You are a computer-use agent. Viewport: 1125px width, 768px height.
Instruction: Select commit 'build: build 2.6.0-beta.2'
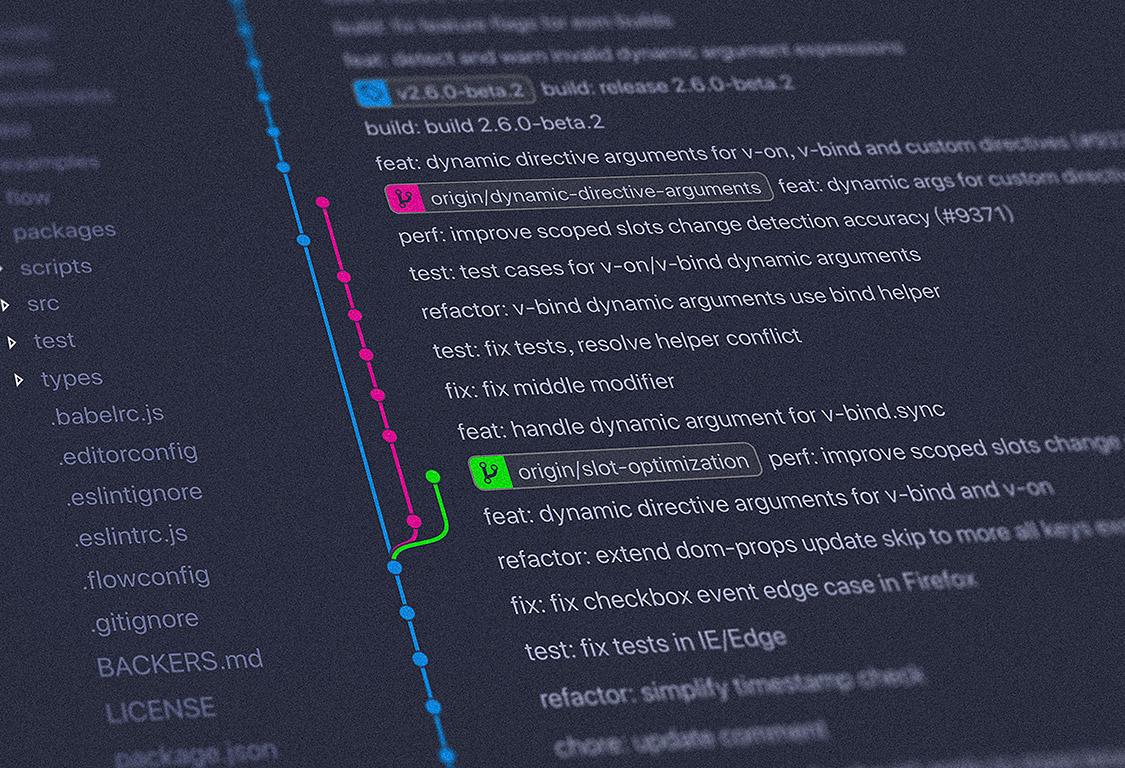point(484,126)
